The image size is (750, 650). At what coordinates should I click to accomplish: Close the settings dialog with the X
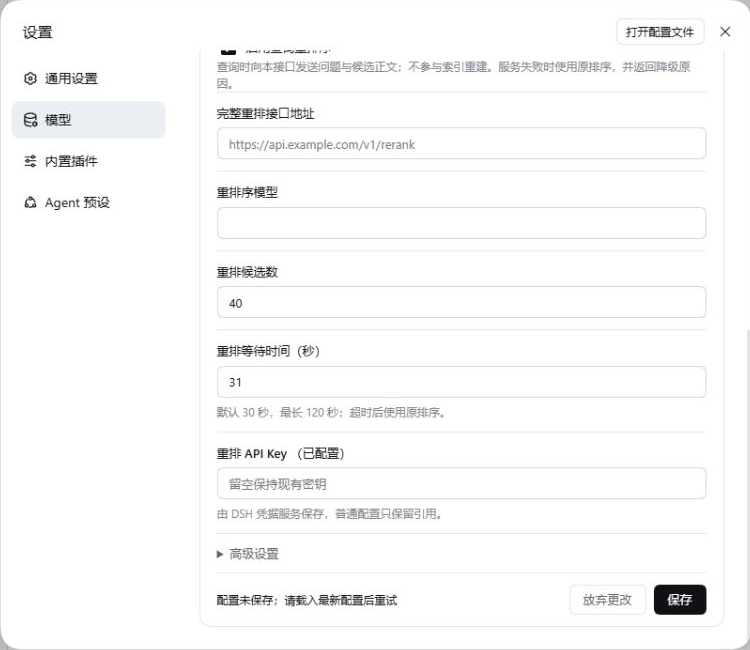point(725,32)
